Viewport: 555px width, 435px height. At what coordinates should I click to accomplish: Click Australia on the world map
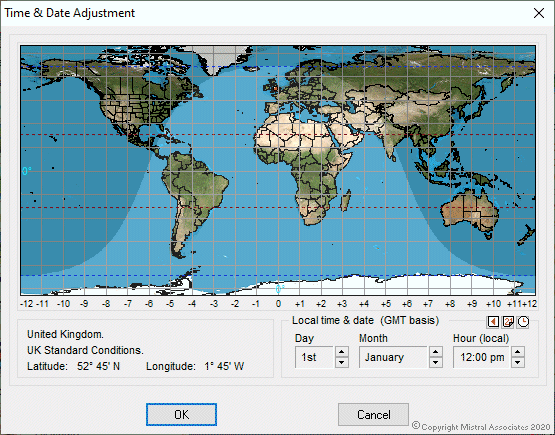470,212
